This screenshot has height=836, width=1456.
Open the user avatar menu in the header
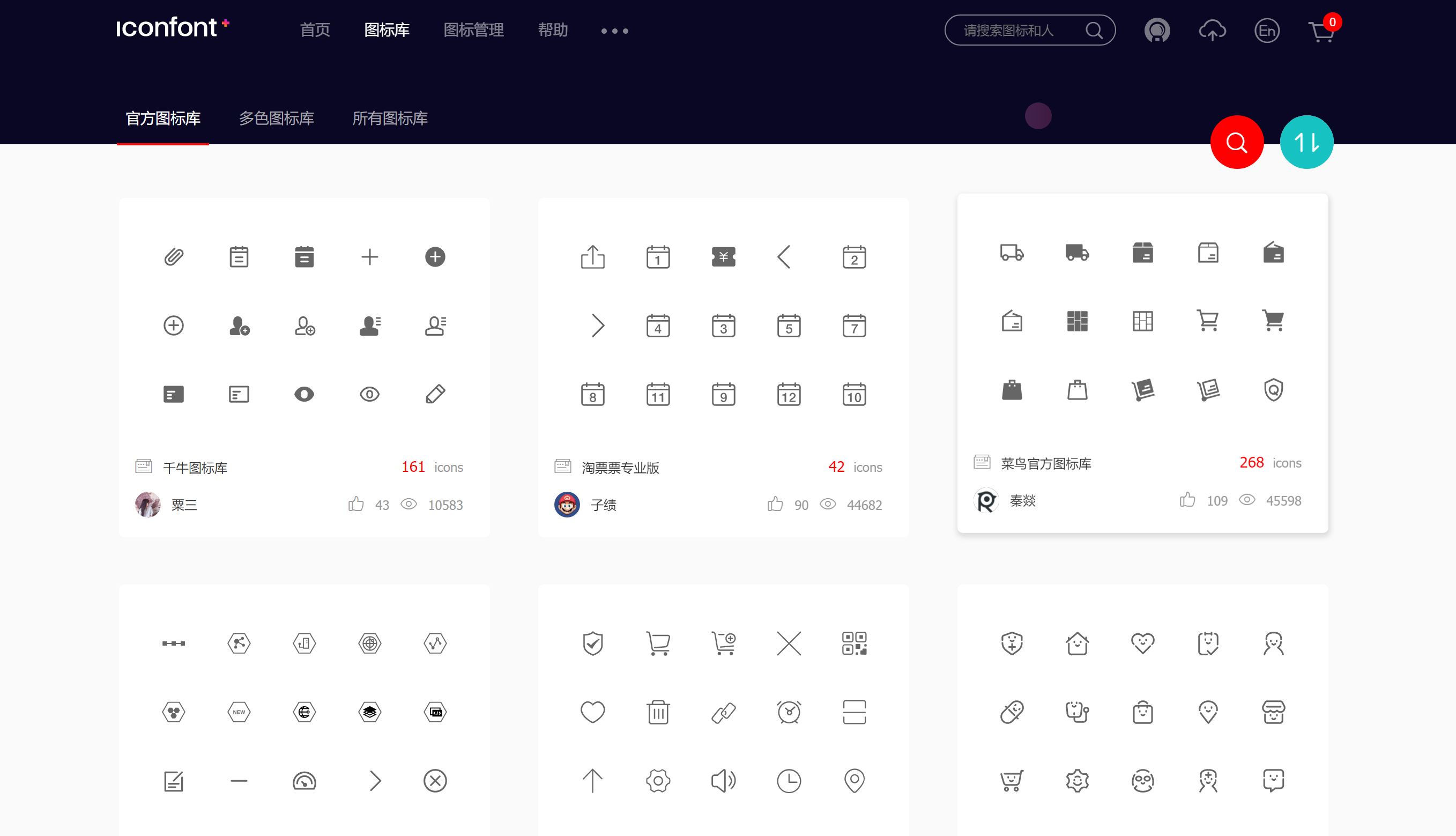click(1157, 30)
